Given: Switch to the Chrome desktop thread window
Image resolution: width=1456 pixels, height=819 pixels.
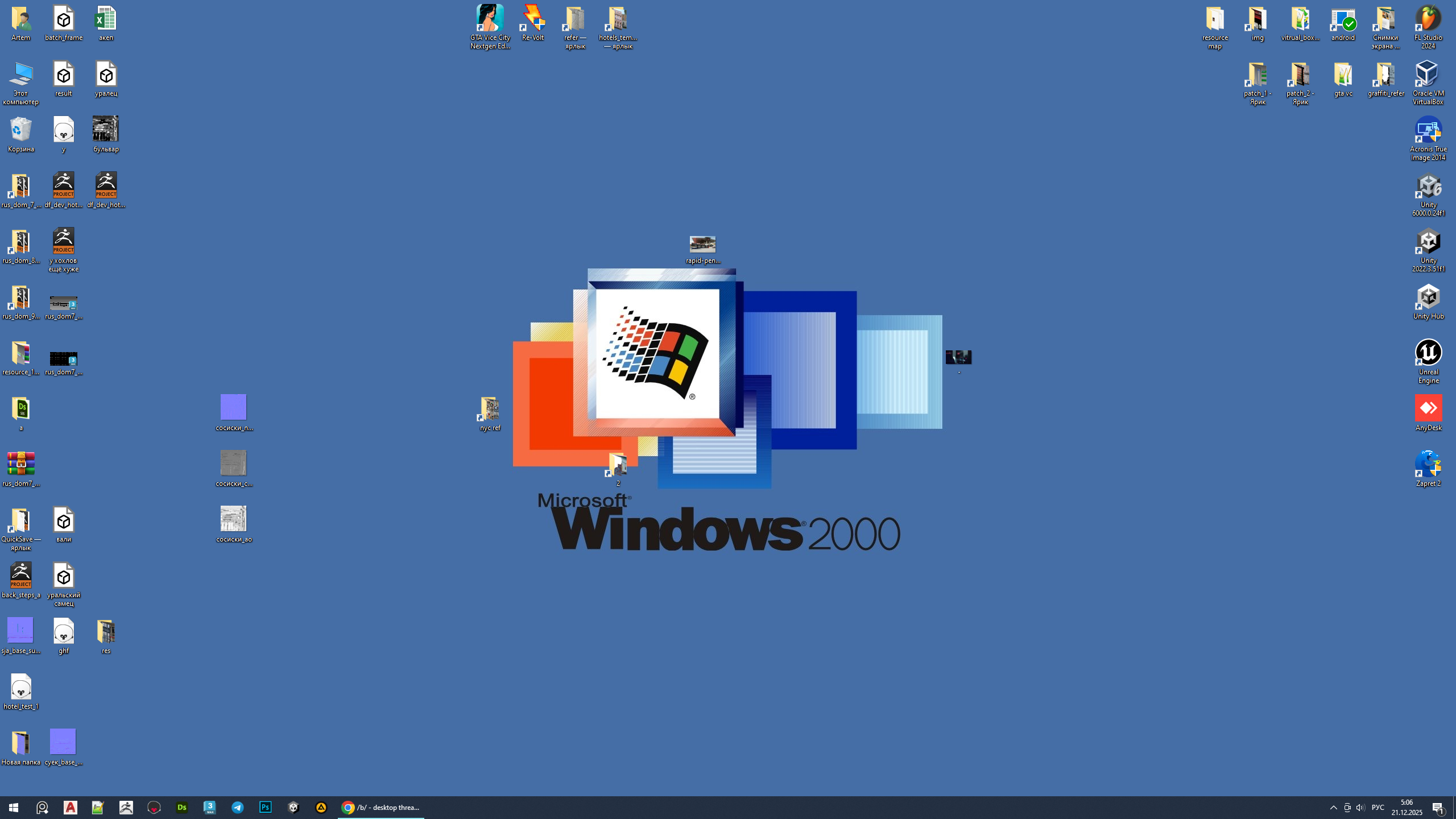Looking at the screenshot, I should pyautogui.click(x=381, y=807).
